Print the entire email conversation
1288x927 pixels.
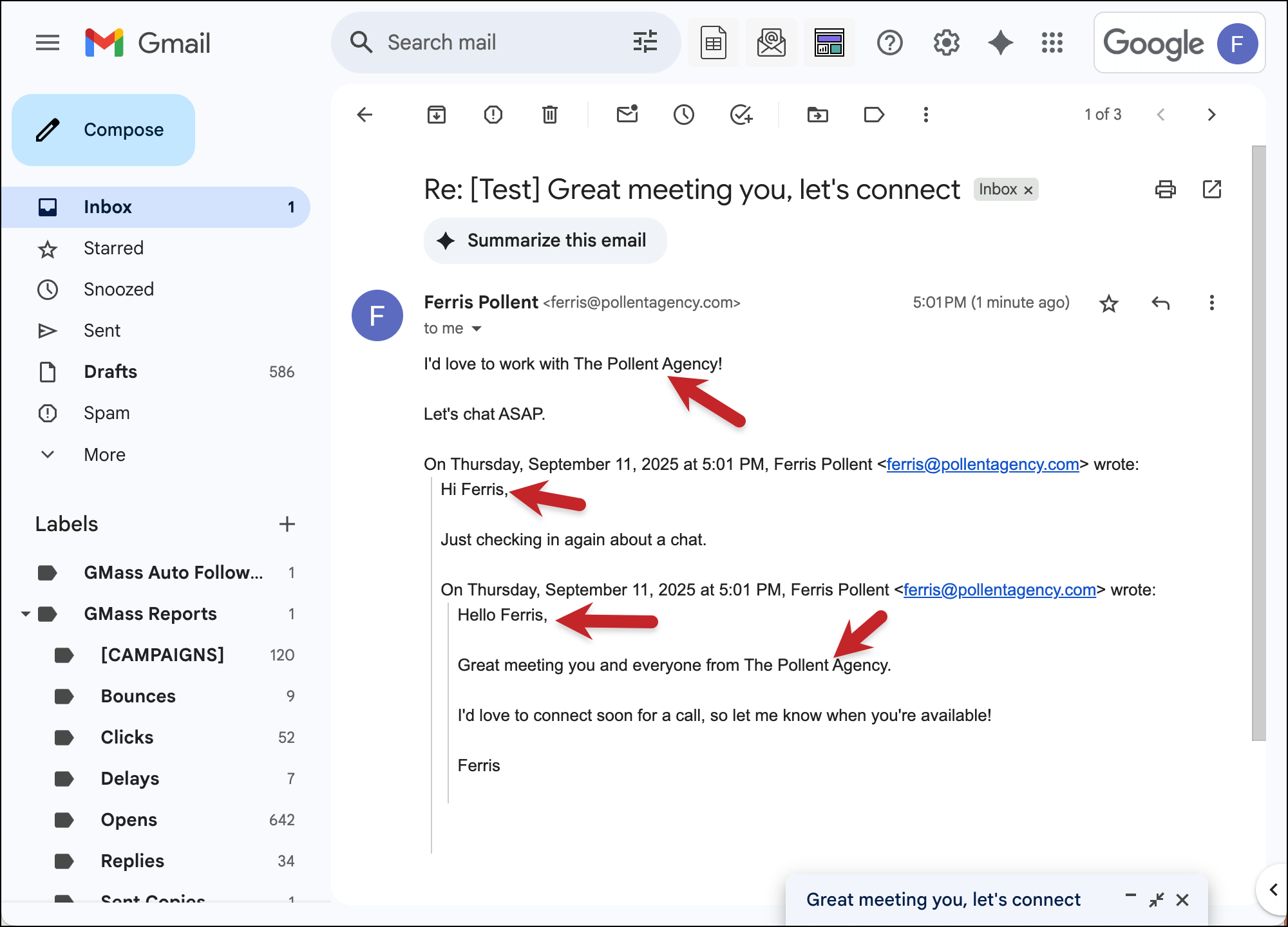tap(1165, 189)
